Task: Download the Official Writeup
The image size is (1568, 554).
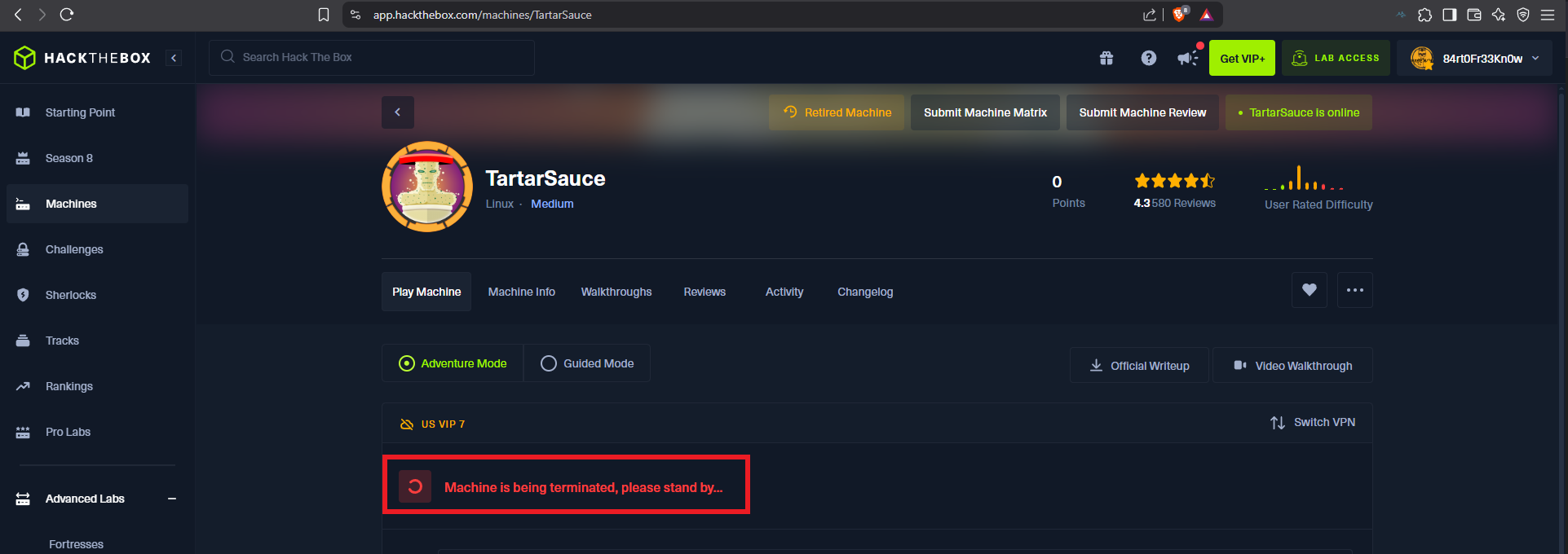Action: click(x=1139, y=366)
